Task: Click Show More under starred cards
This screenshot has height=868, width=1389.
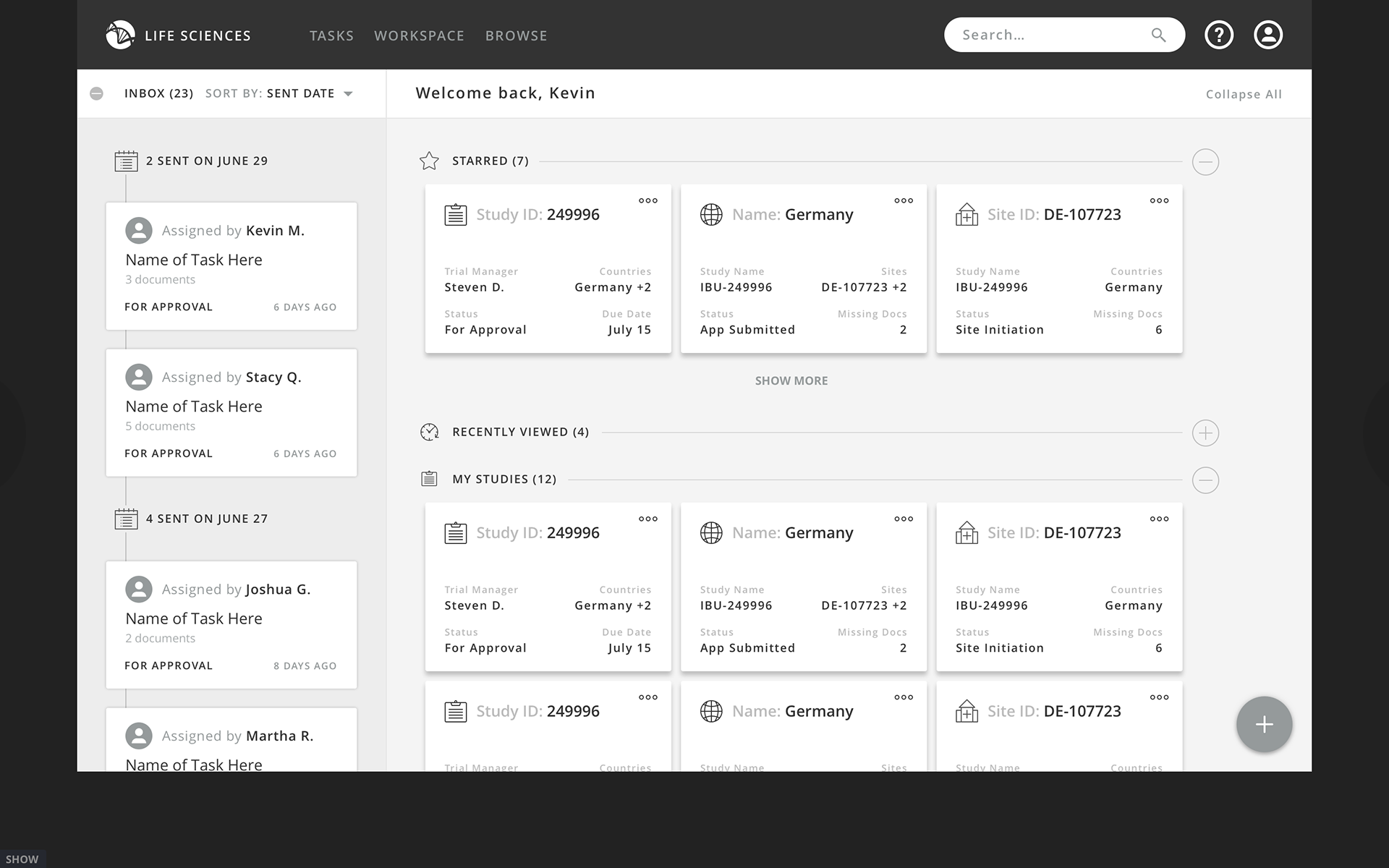Action: tap(791, 380)
